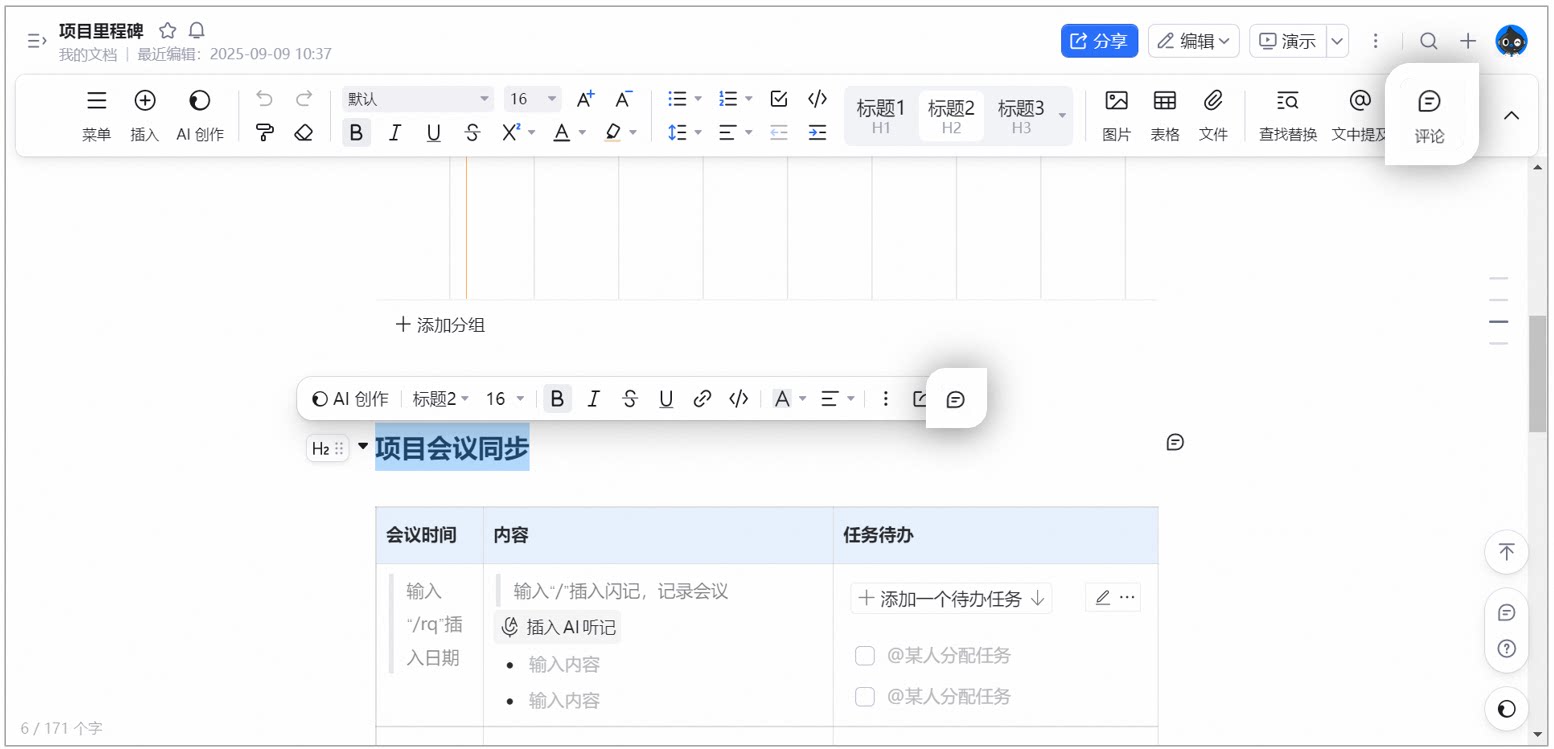Image resolution: width=1554 pixels, height=749 pixels.
Task: Open the highlight color picker icon
Action: point(613,132)
